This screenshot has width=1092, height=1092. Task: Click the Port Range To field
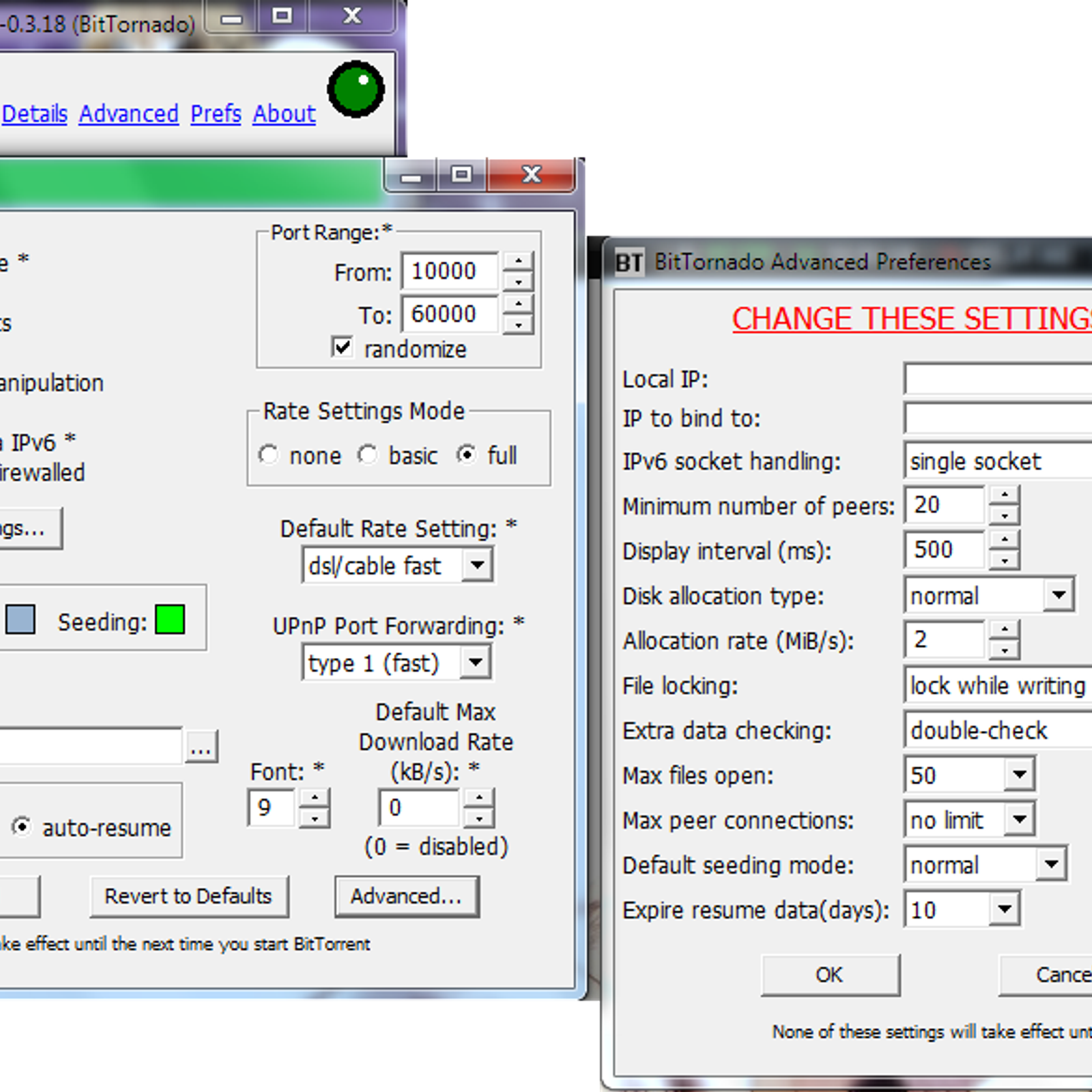point(450,314)
